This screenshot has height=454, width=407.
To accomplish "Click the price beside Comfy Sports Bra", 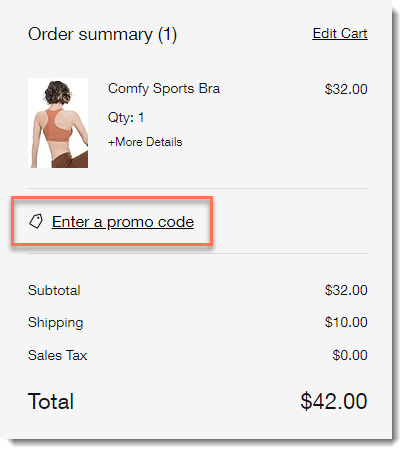I will coord(346,89).
